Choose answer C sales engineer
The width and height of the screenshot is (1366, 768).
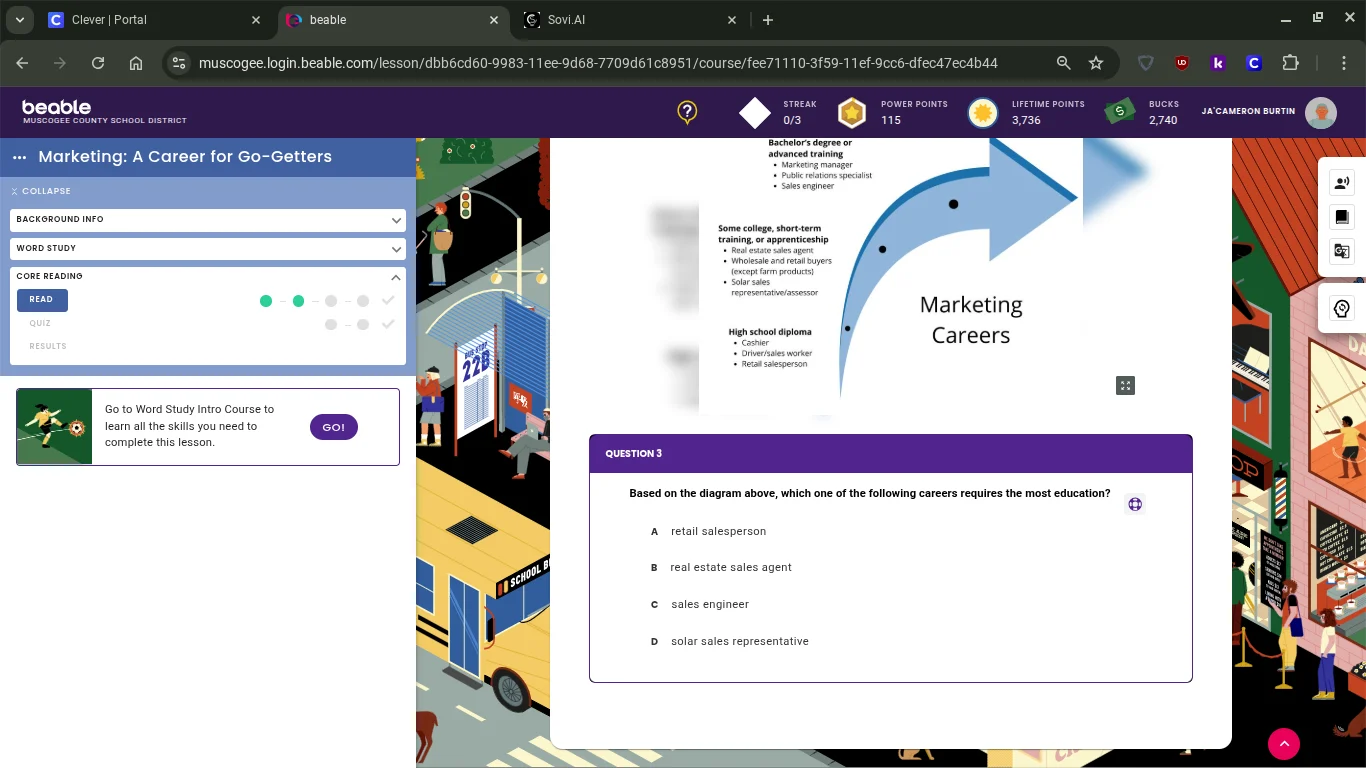pos(709,604)
